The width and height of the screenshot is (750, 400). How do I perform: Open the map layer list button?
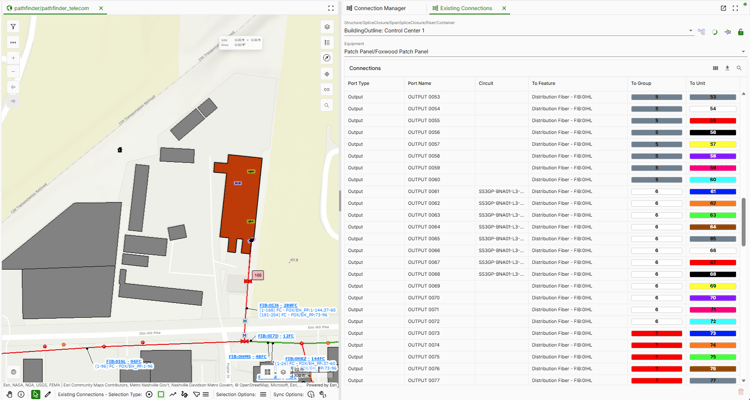(327, 43)
